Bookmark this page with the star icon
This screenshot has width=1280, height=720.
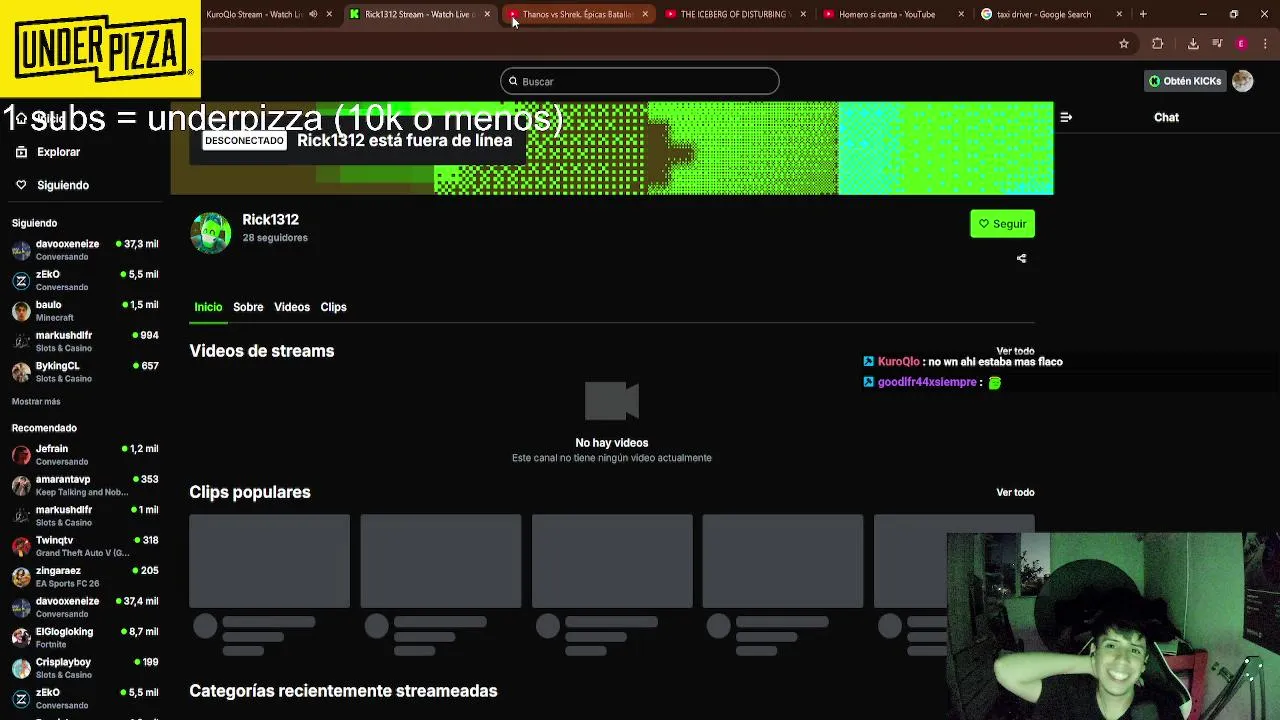pyautogui.click(x=1124, y=44)
